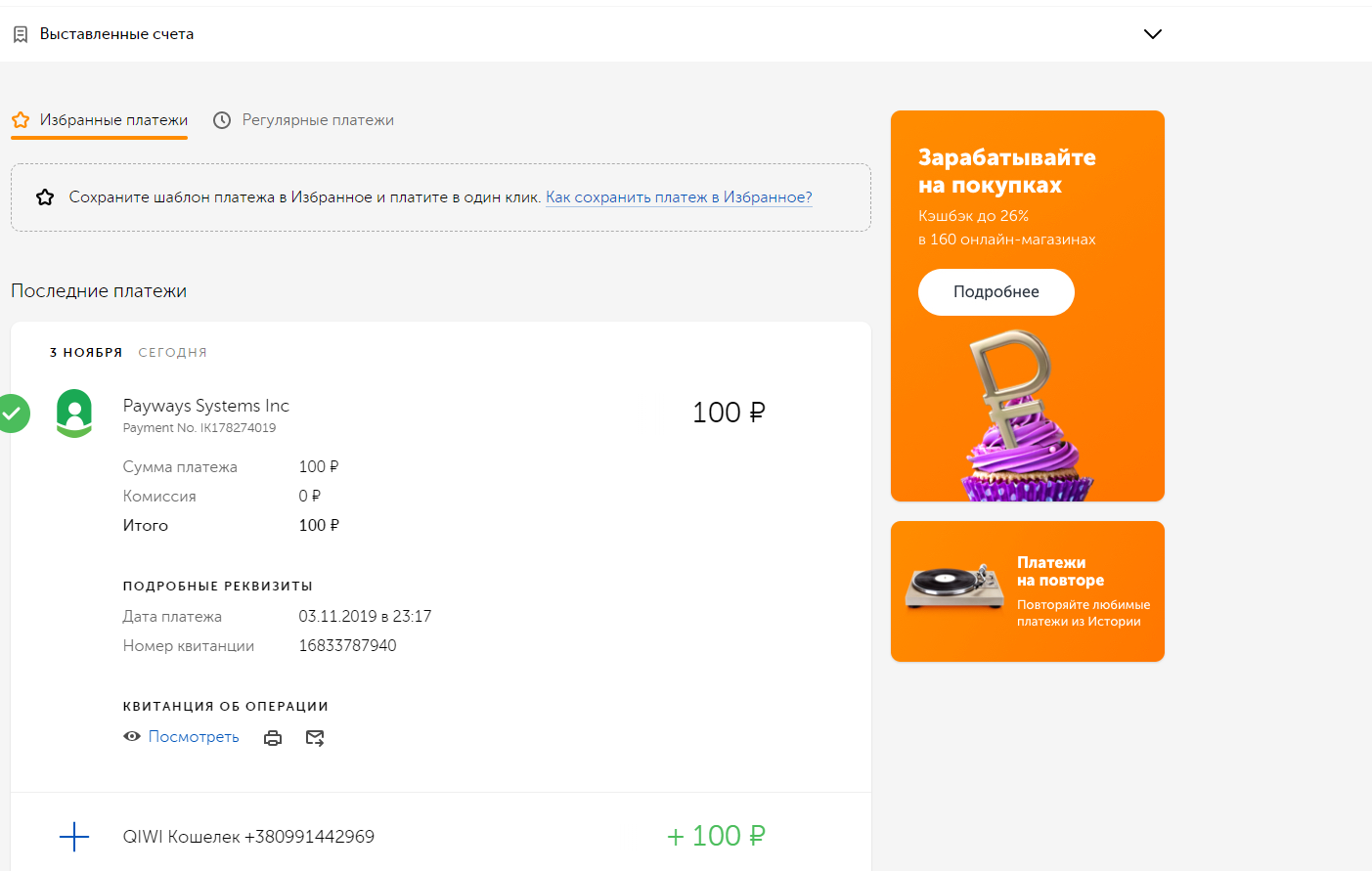Click the clock icon for regular payments
The image size is (1372, 871).
click(222, 120)
